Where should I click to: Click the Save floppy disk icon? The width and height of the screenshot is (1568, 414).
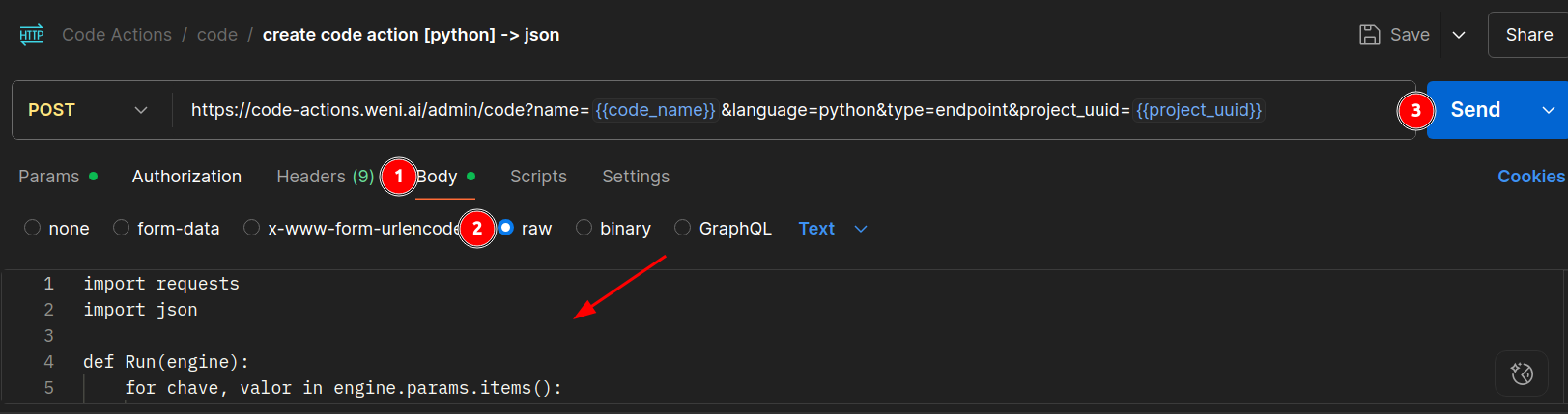[x=1369, y=35]
